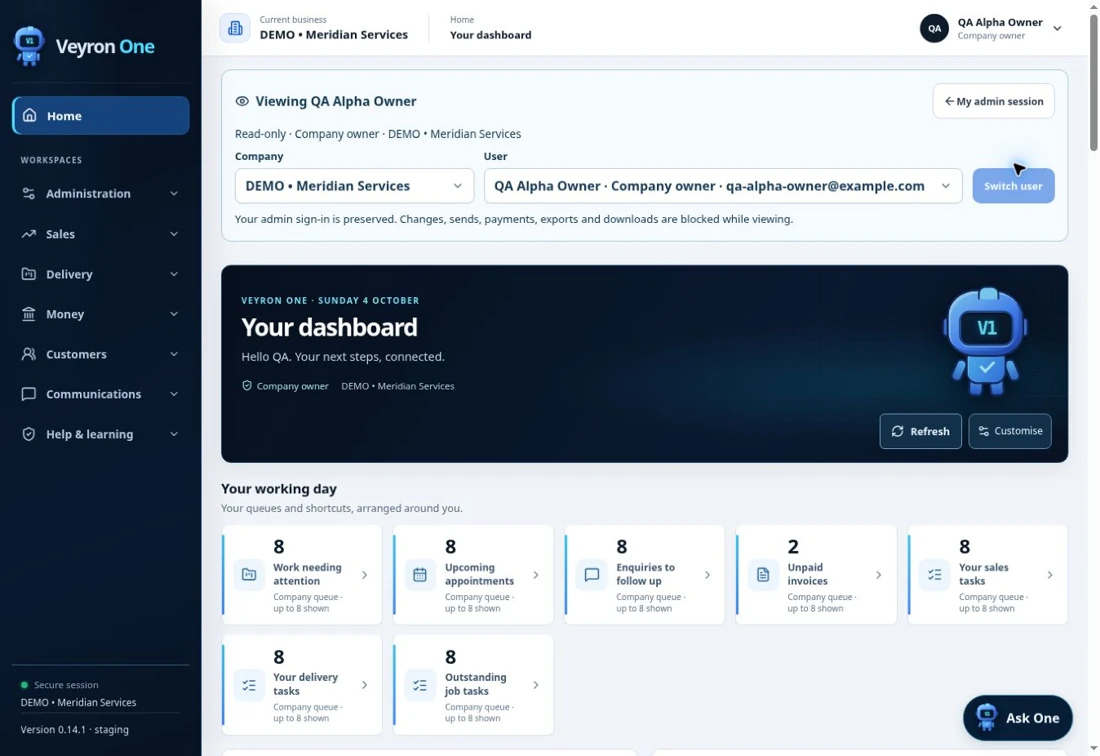Open the Outstanding job tasks card
This screenshot has width=1100, height=756.
pyautogui.click(x=473, y=685)
